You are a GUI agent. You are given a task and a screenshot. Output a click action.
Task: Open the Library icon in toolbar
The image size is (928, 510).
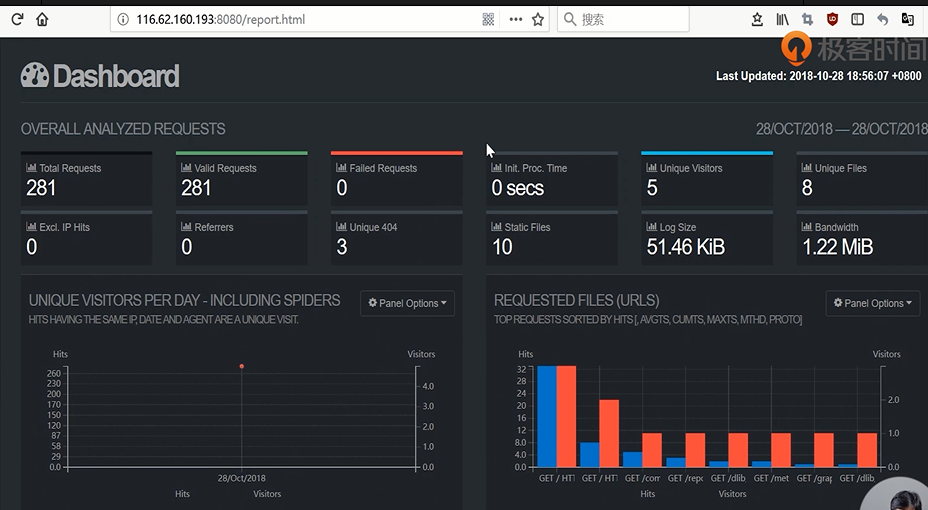coord(782,20)
